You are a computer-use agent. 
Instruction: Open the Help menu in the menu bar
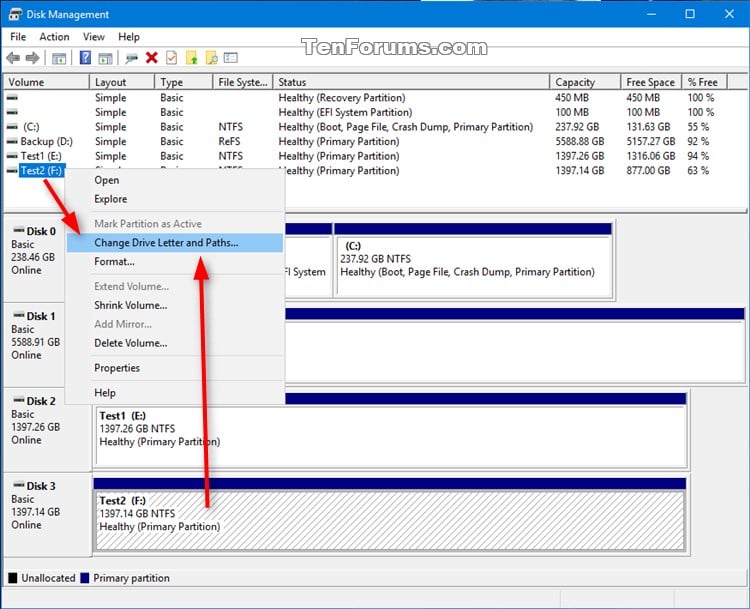(129, 37)
